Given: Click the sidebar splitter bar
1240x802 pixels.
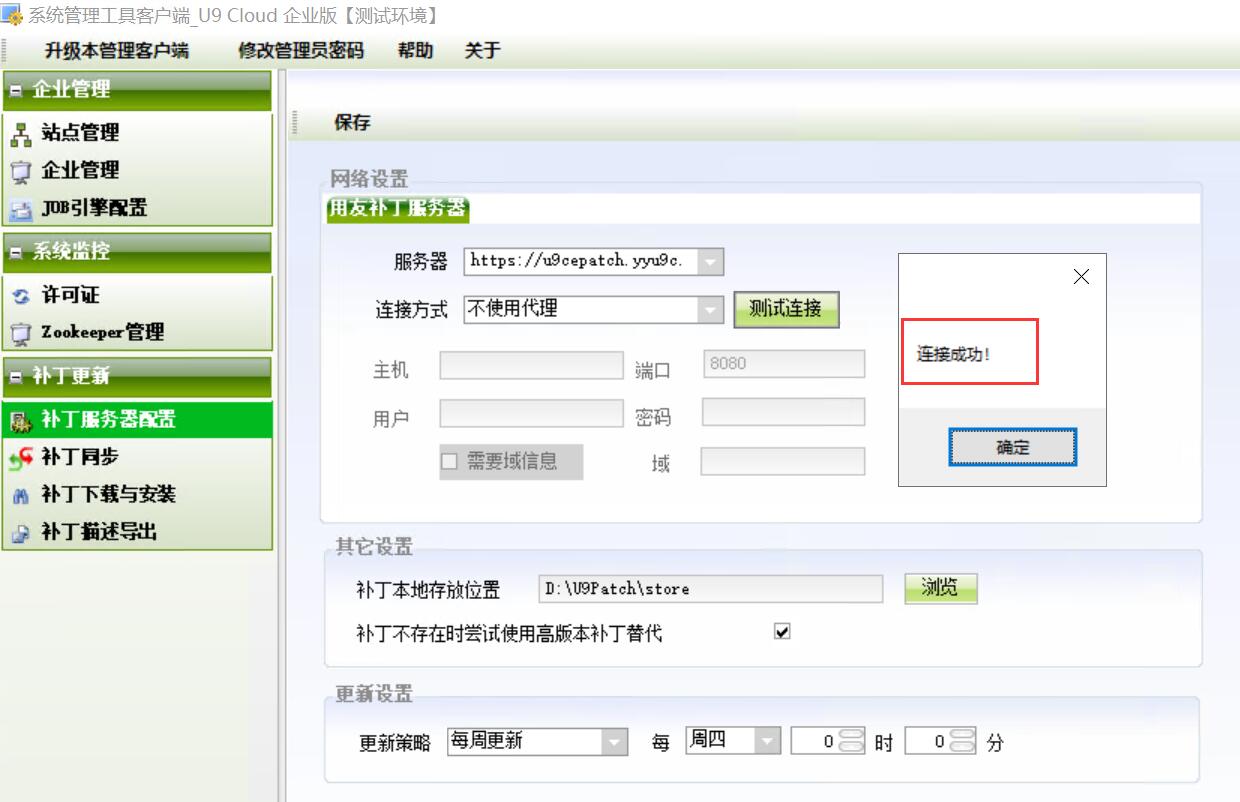Looking at the screenshot, I should [x=282, y=436].
